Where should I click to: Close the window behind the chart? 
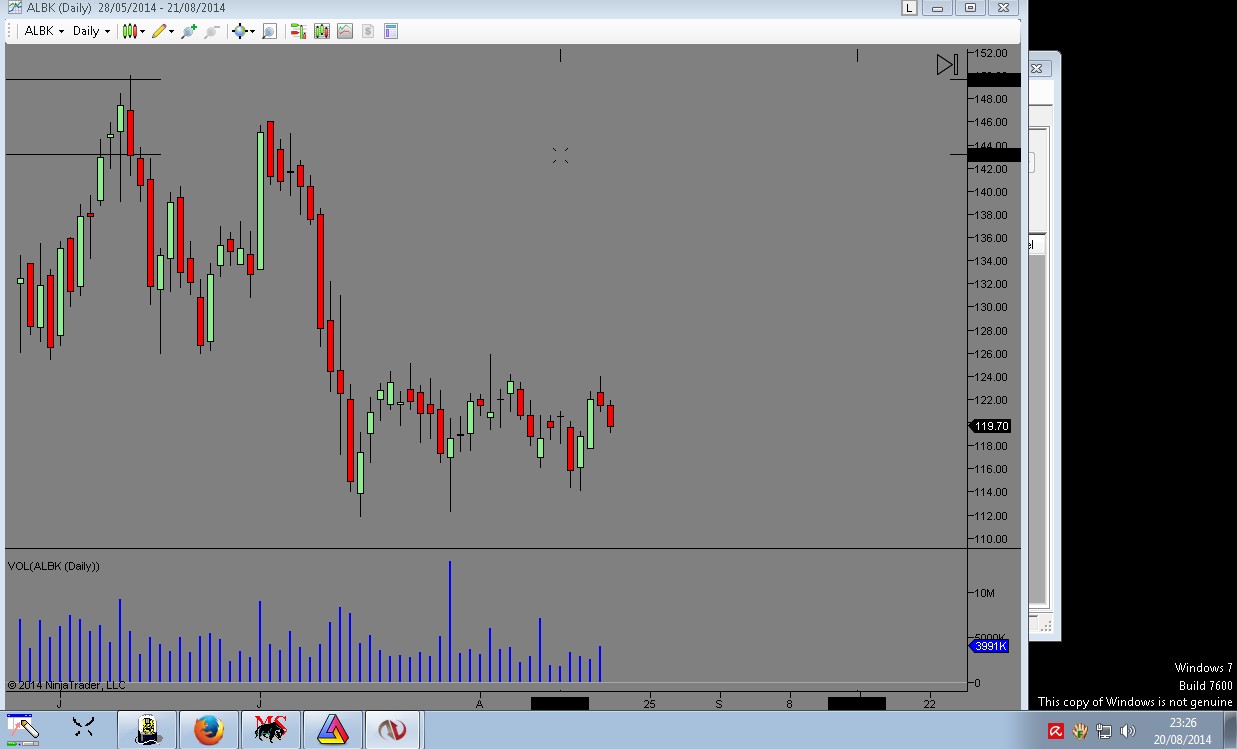click(x=1036, y=69)
